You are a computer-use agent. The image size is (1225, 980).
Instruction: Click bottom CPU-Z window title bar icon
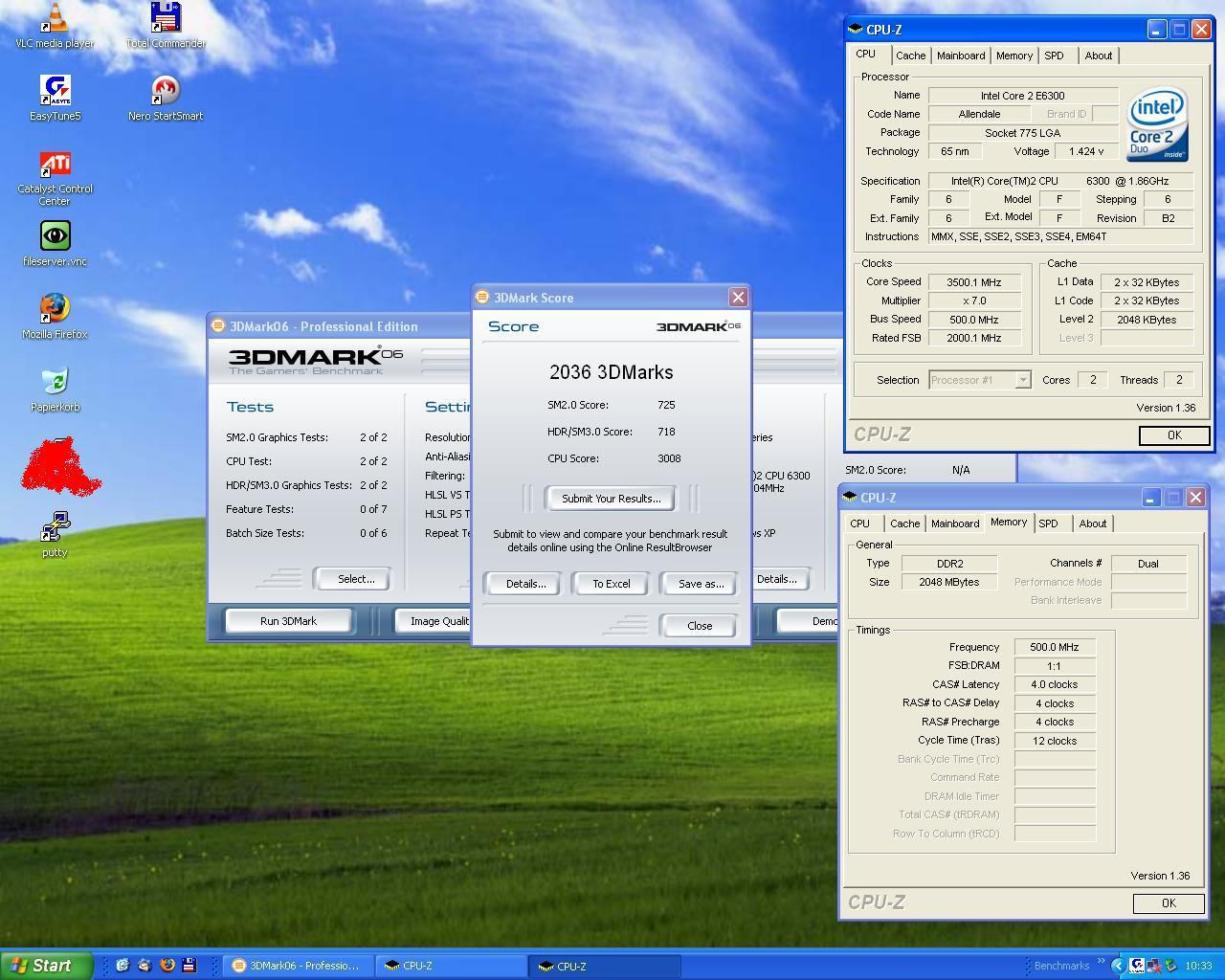(850, 498)
